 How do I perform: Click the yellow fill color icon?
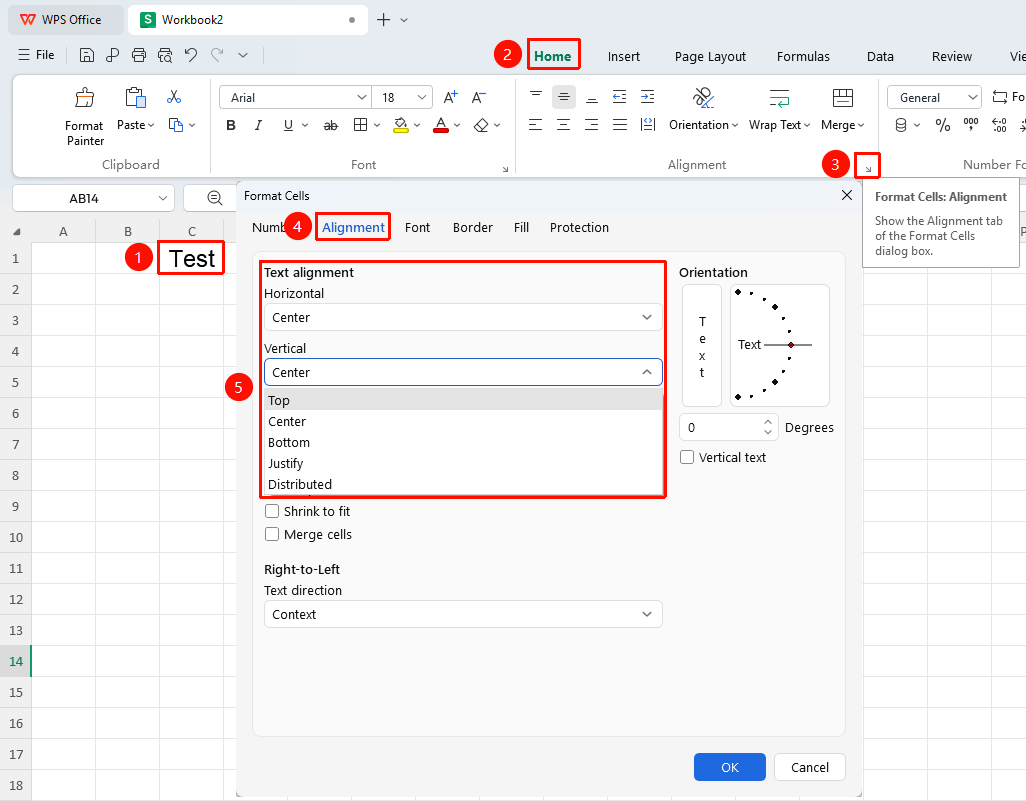click(400, 125)
